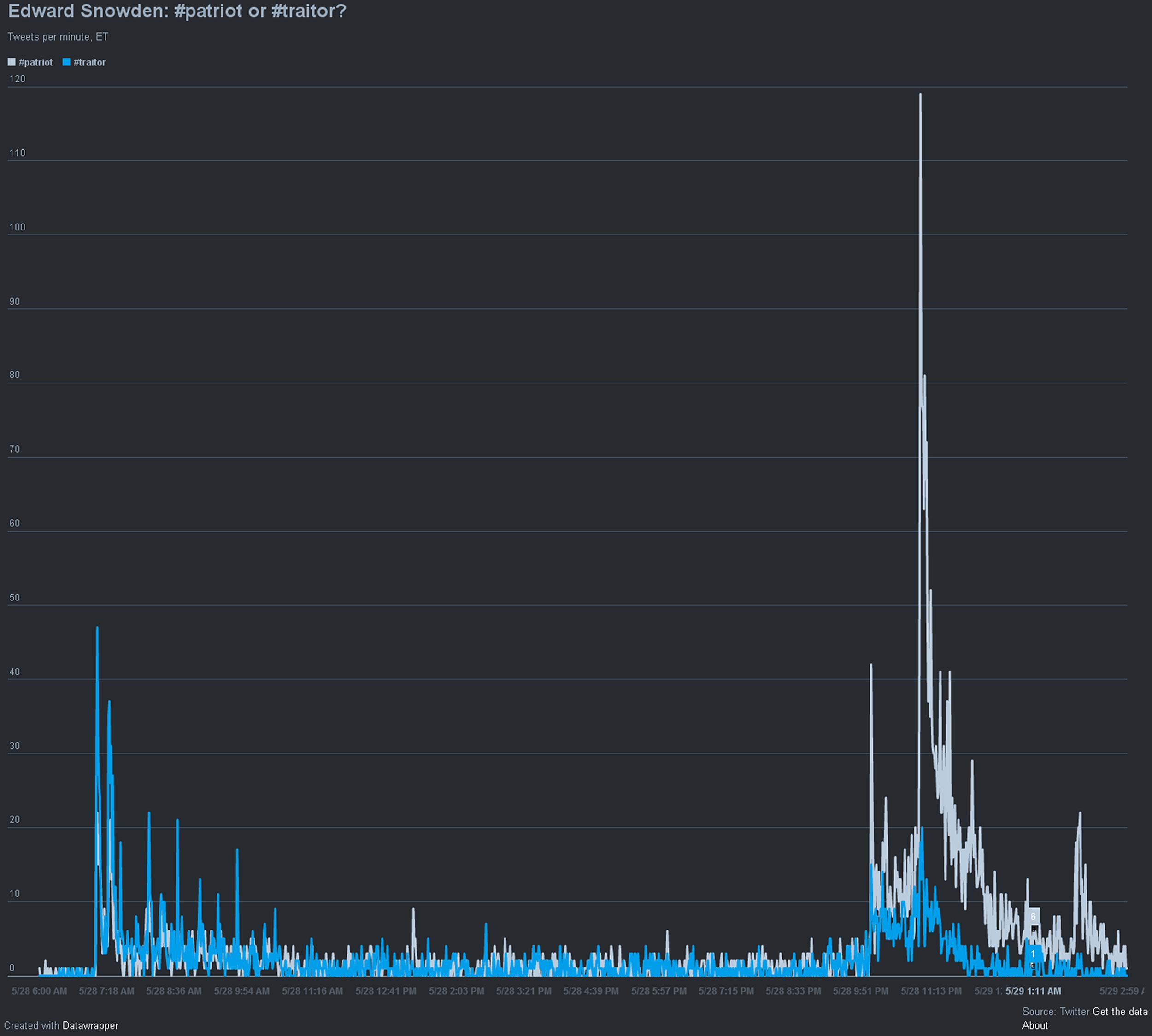Click the 5/28 6:00 AM axis label
This screenshot has height=1036, width=1152.
39,990
